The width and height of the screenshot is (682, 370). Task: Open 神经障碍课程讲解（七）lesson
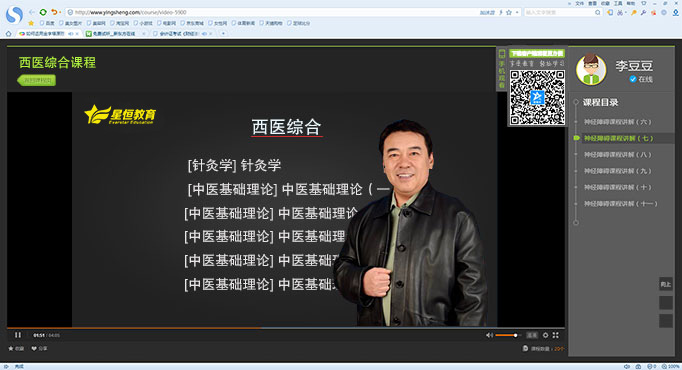pos(618,138)
